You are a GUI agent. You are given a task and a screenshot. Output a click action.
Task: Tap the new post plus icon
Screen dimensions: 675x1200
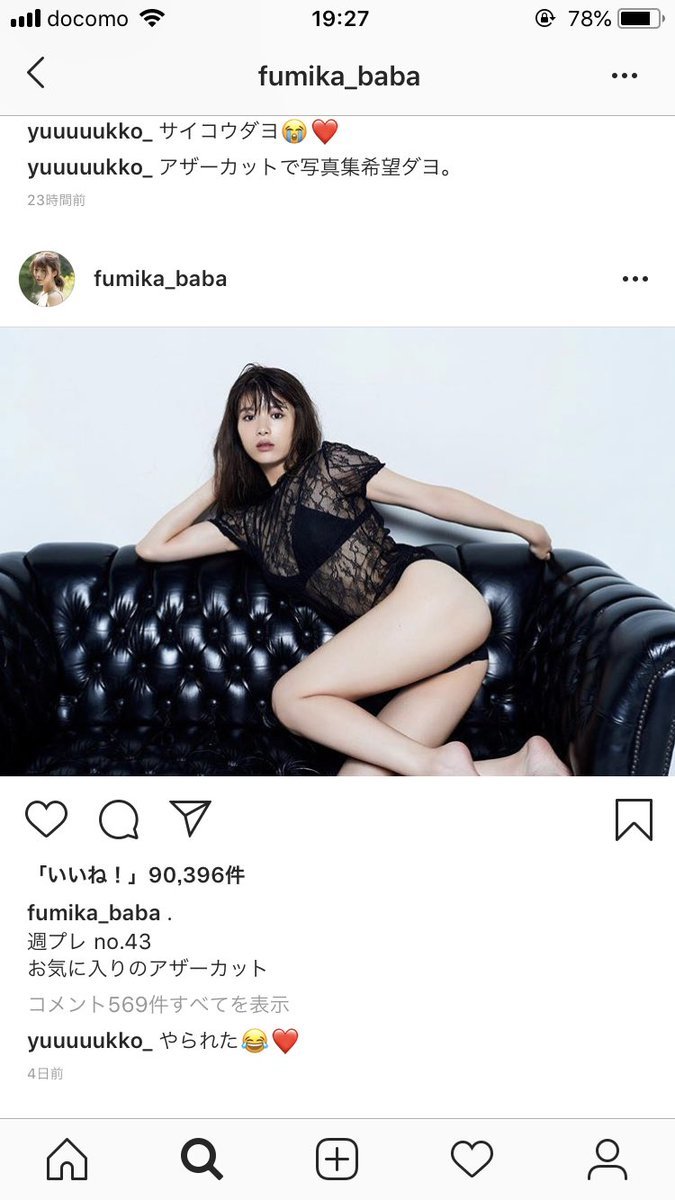337,1160
